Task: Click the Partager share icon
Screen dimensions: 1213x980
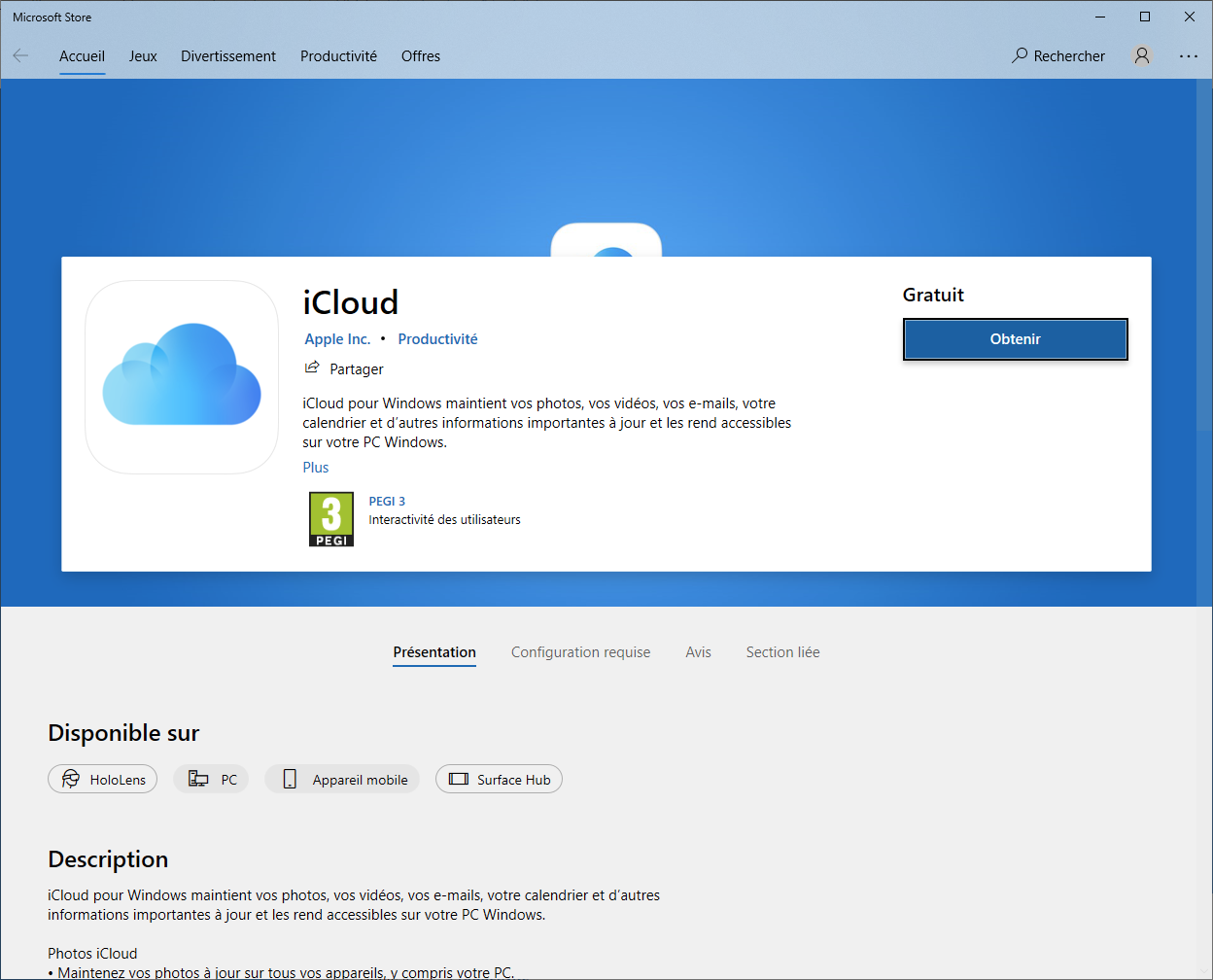Action: (312, 367)
